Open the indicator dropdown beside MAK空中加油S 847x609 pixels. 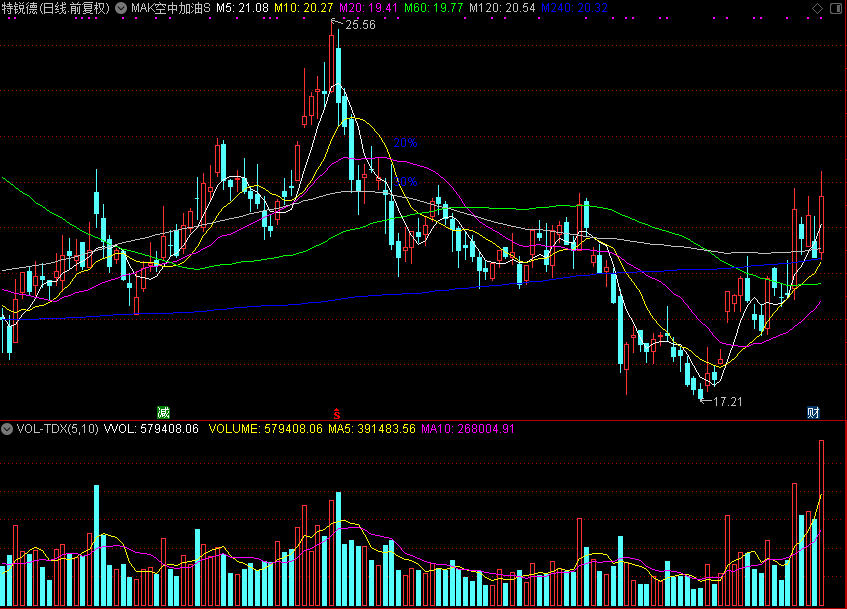(x=122, y=8)
